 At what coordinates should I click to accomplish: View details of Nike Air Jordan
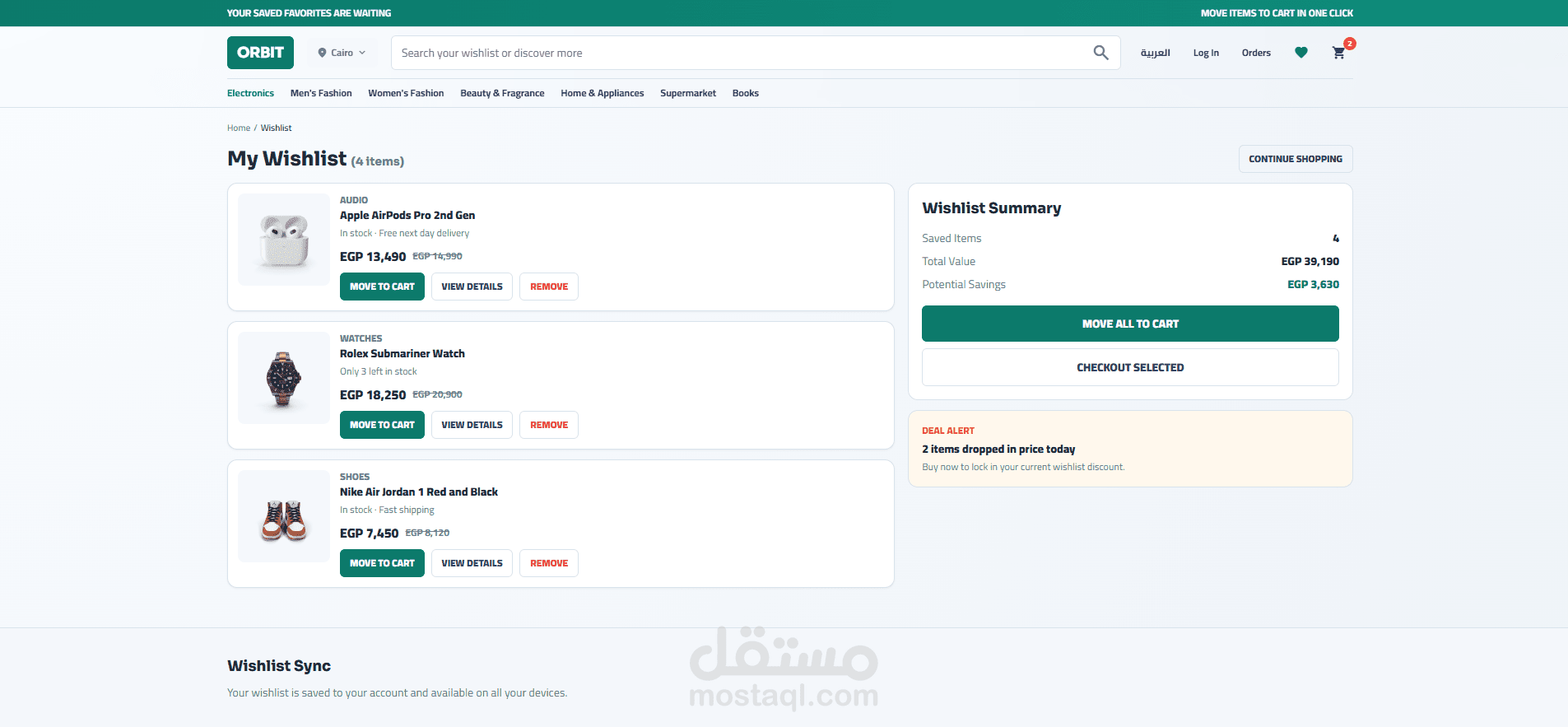472,563
